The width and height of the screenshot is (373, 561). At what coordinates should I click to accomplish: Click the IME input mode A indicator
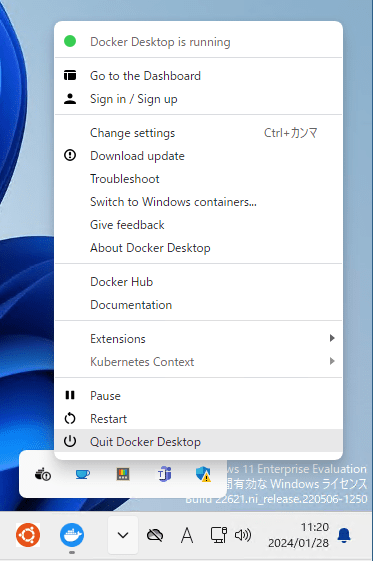click(x=187, y=536)
